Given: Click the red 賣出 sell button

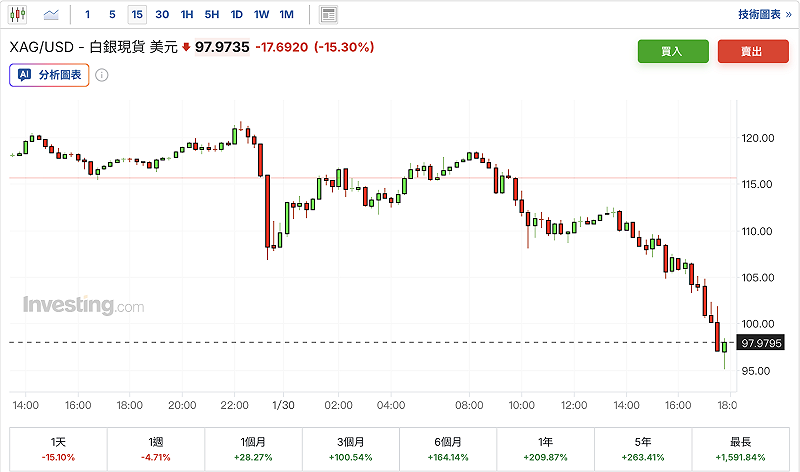Looking at the screenshot, I should (753, 51).
